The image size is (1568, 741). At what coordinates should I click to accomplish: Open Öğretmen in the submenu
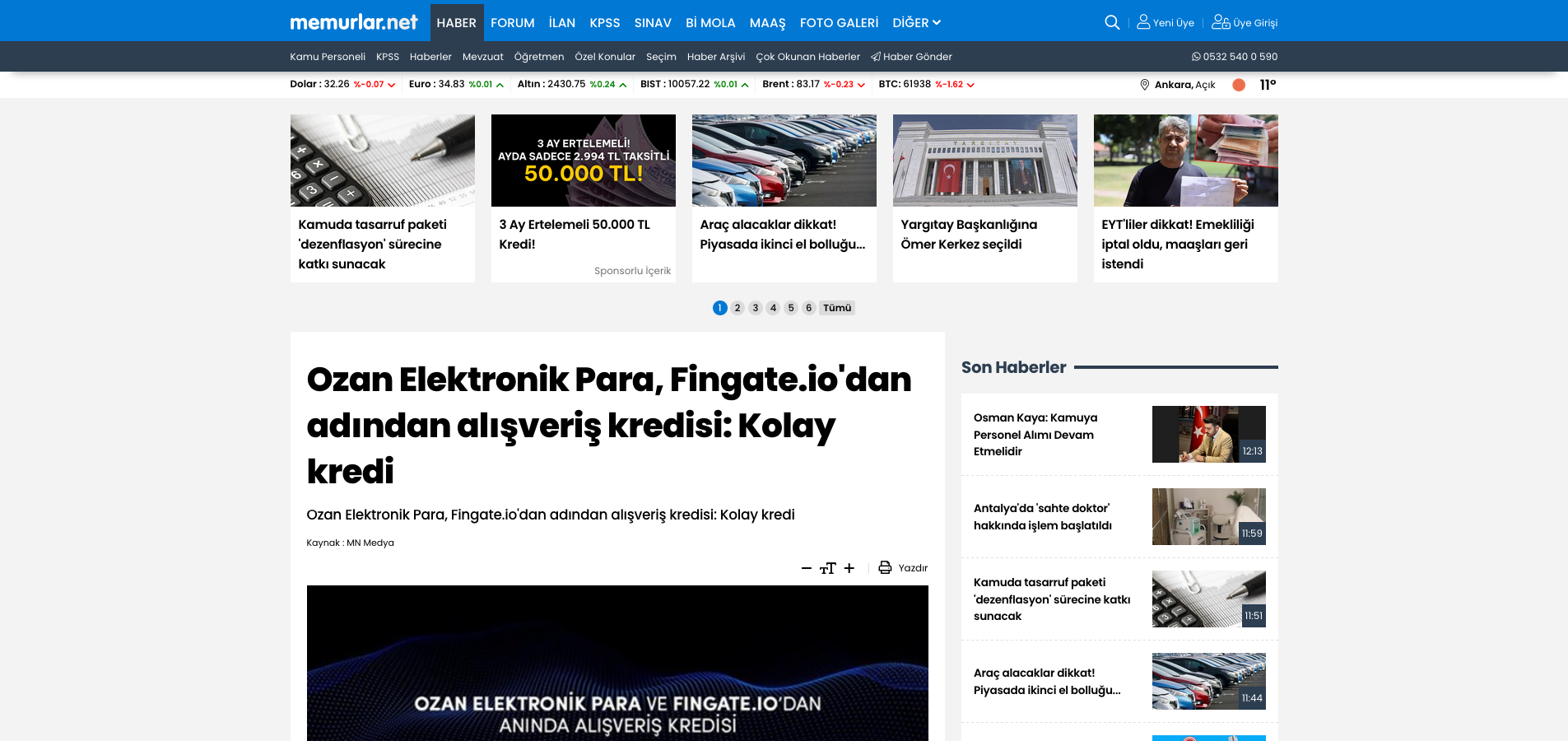click(x=539, y=57)
